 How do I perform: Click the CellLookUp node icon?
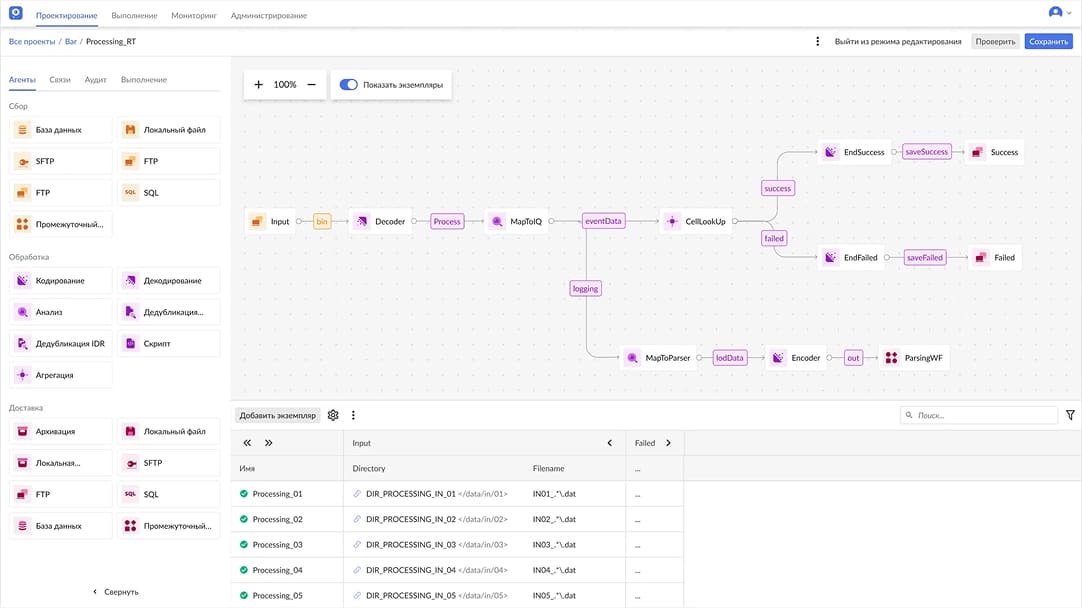click(x=672, y=221)
